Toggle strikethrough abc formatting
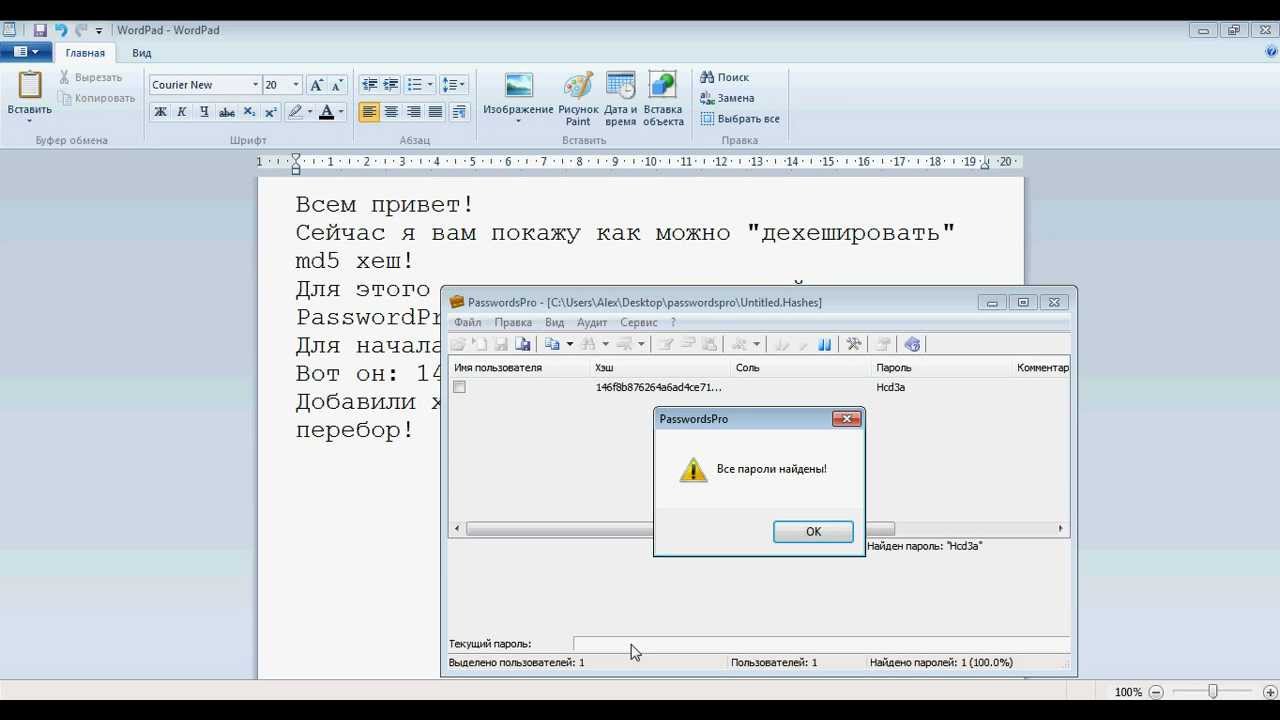 click(227, 112)
